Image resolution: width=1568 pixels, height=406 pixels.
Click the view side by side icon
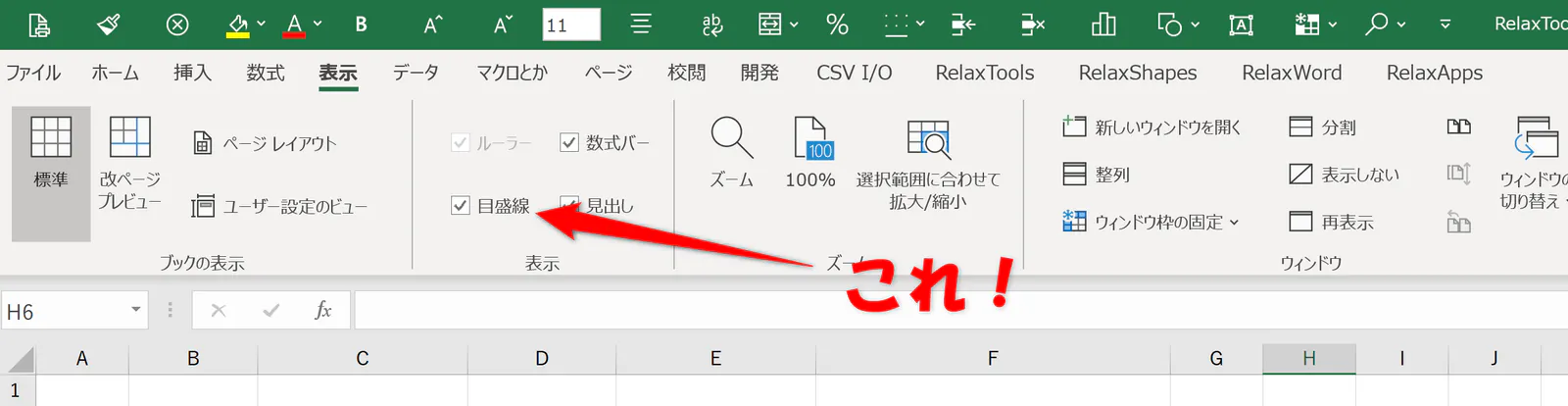click(1459, 127)
